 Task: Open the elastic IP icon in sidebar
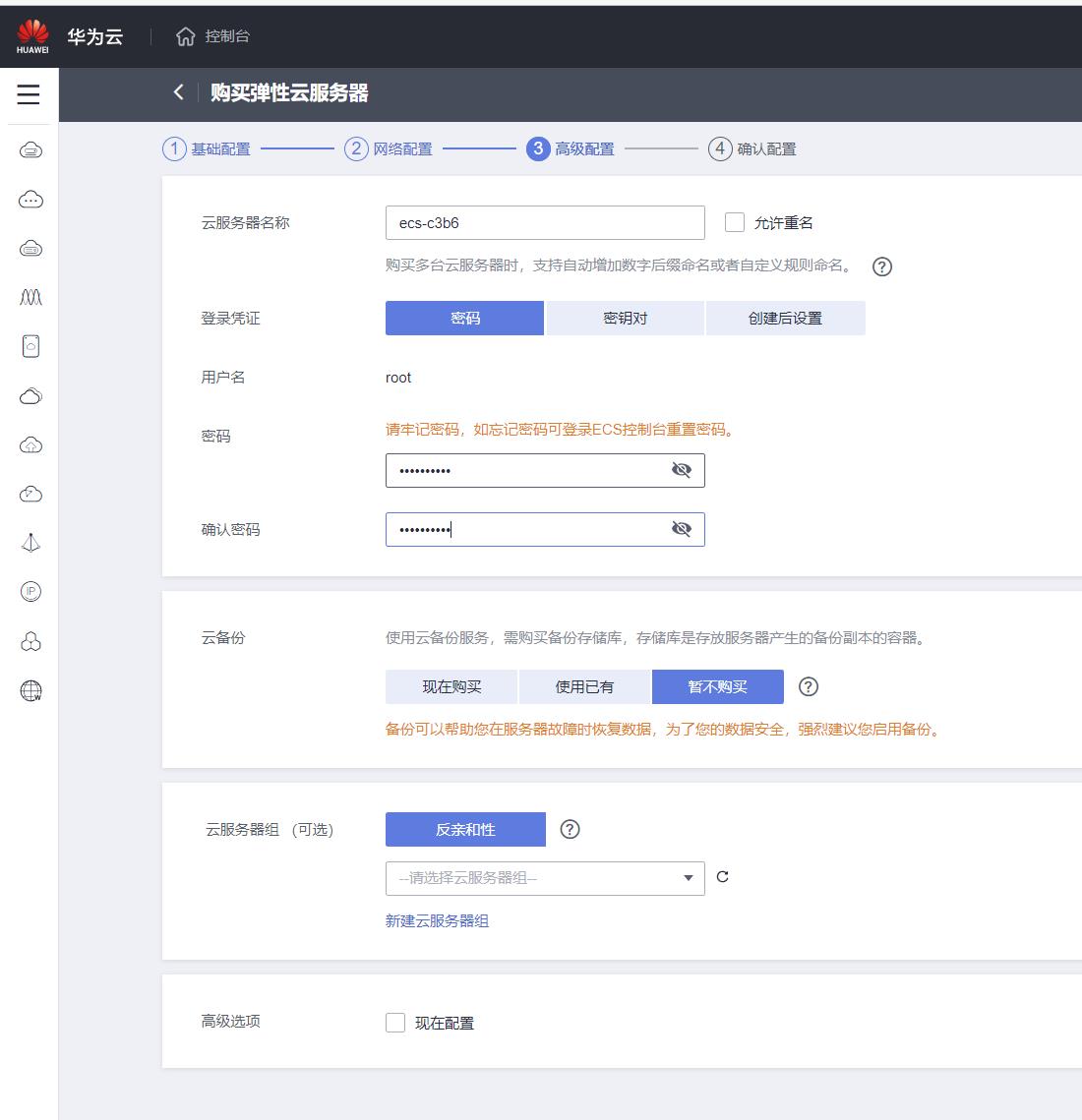point(30,591)
